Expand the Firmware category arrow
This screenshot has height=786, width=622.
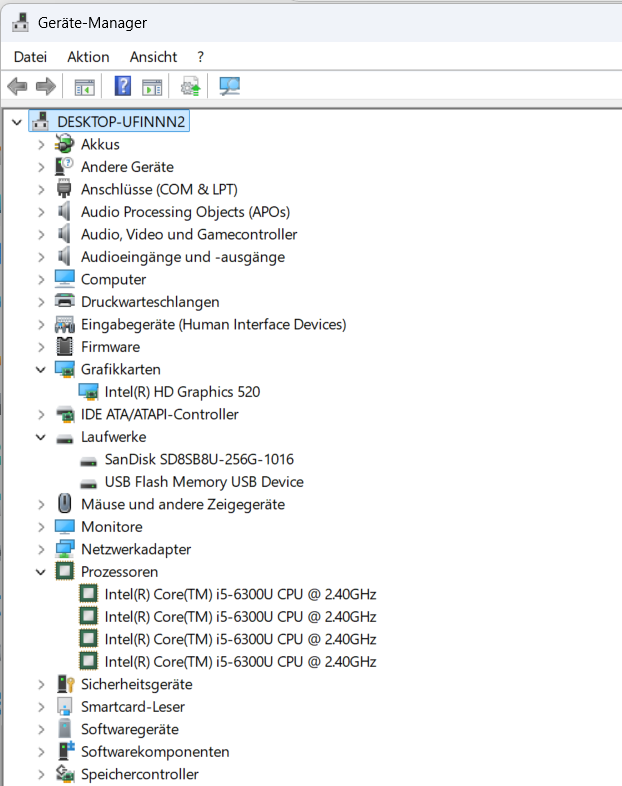pos(41,347)
